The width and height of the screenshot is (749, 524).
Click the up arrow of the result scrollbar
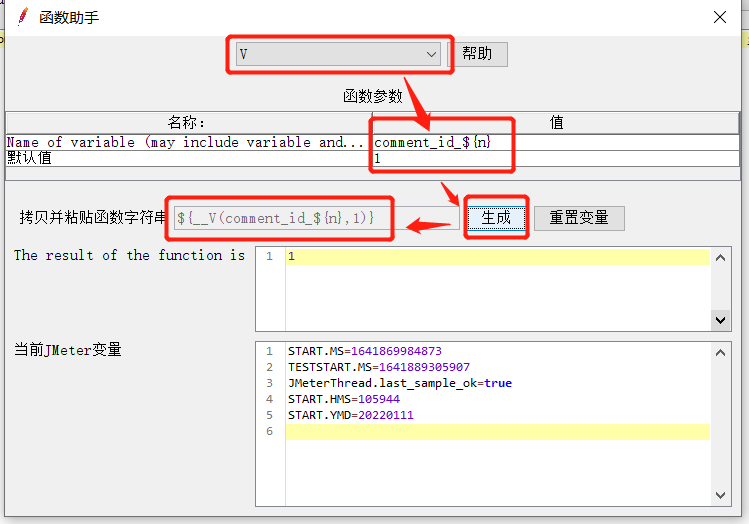coord(721,258)
